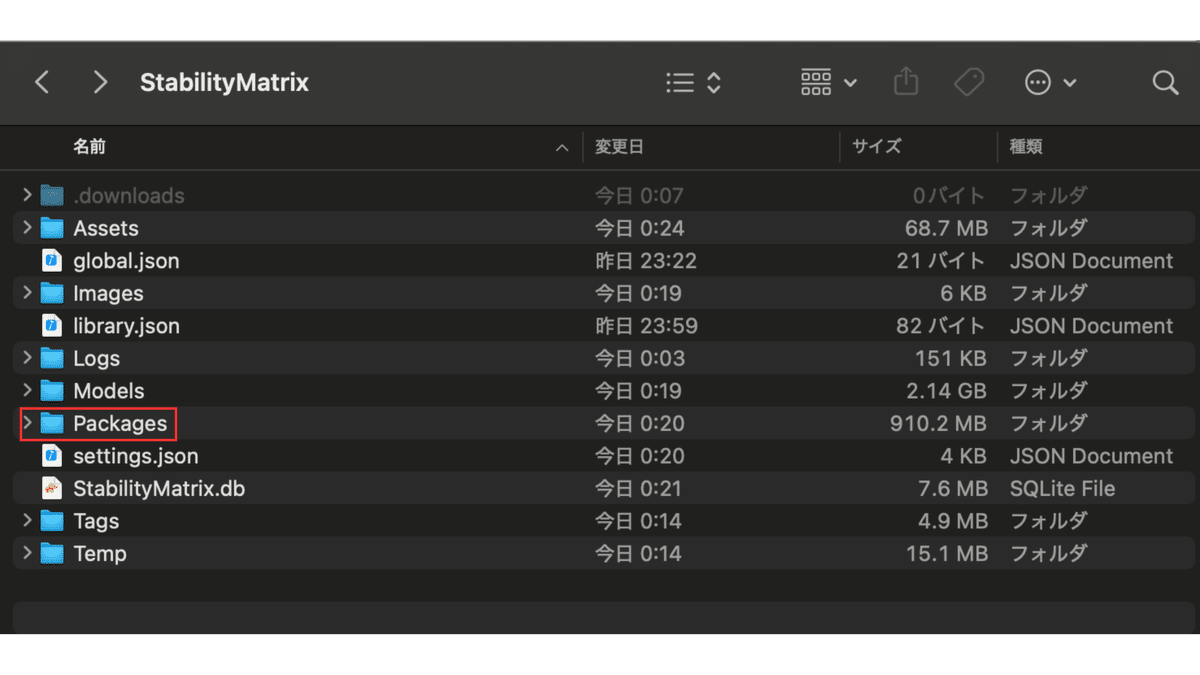Viewport: 1200px width, 675px height.
Task: Expand the Packages folder chevron
Action: [27, 423]
